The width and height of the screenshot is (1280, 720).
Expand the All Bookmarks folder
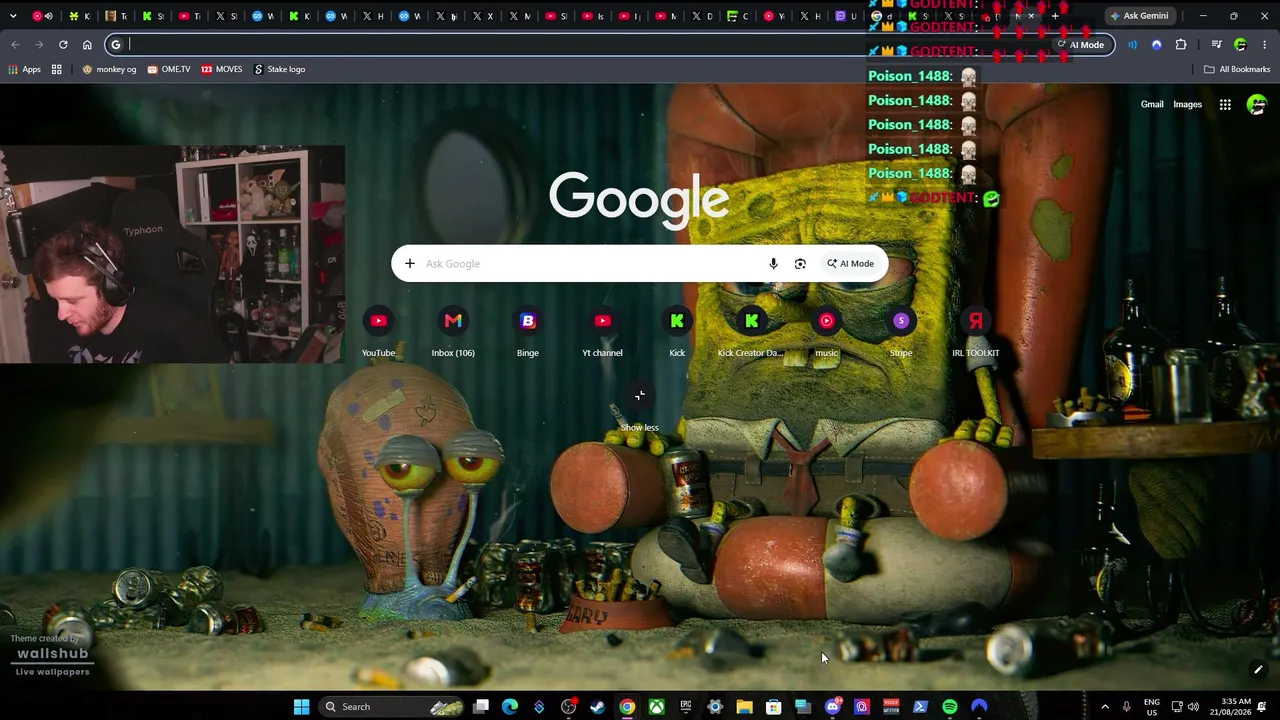coord(1237,69)
